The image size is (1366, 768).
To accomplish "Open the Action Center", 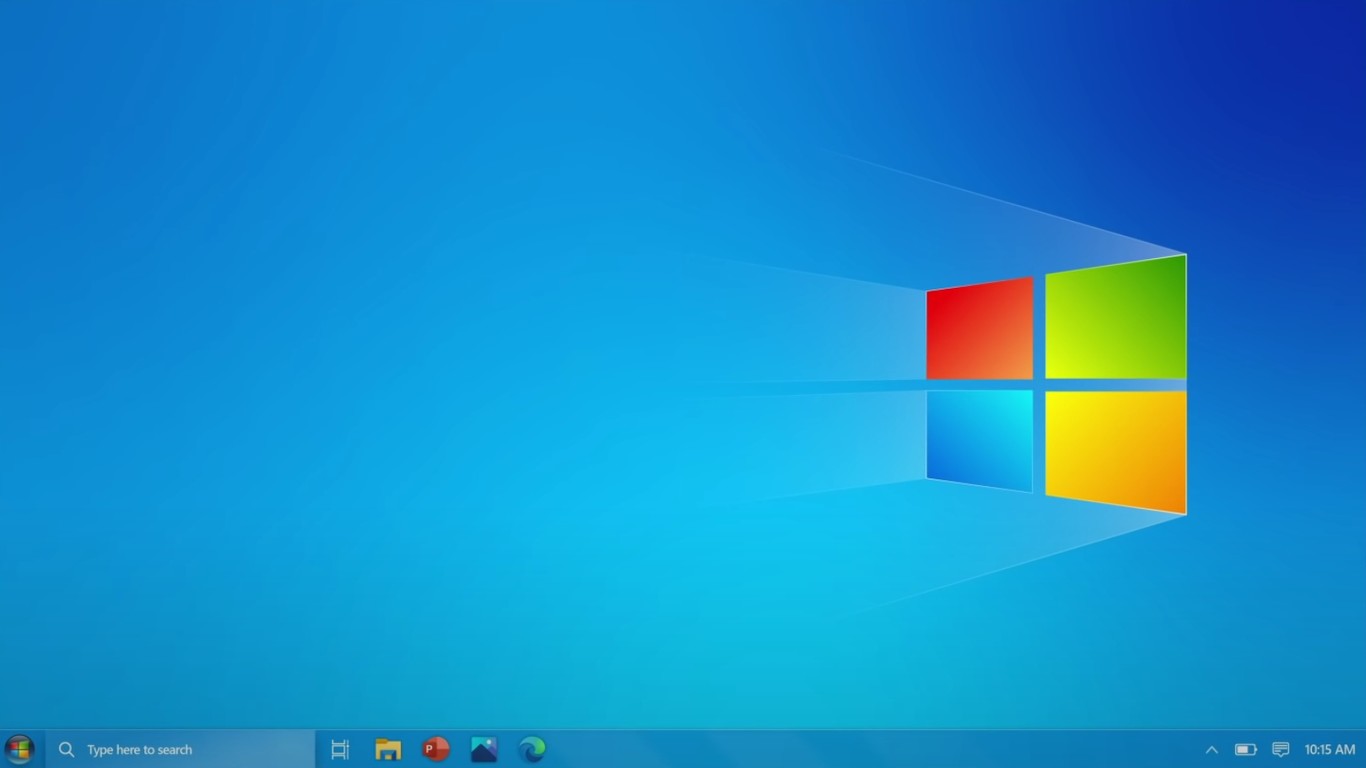I will pyautogui.click(x=1281, y=749).
